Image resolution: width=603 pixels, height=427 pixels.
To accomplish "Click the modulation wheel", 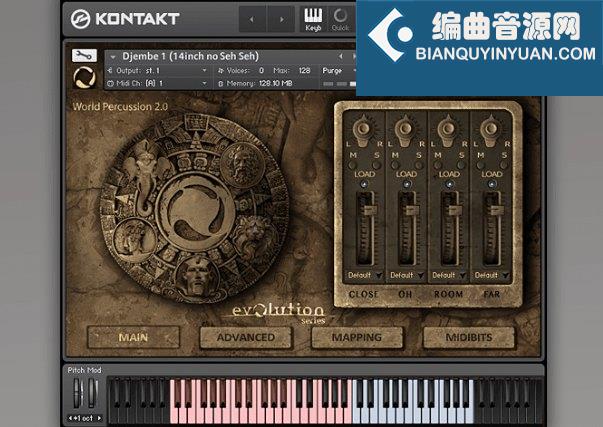I will (x=92, y=393).
